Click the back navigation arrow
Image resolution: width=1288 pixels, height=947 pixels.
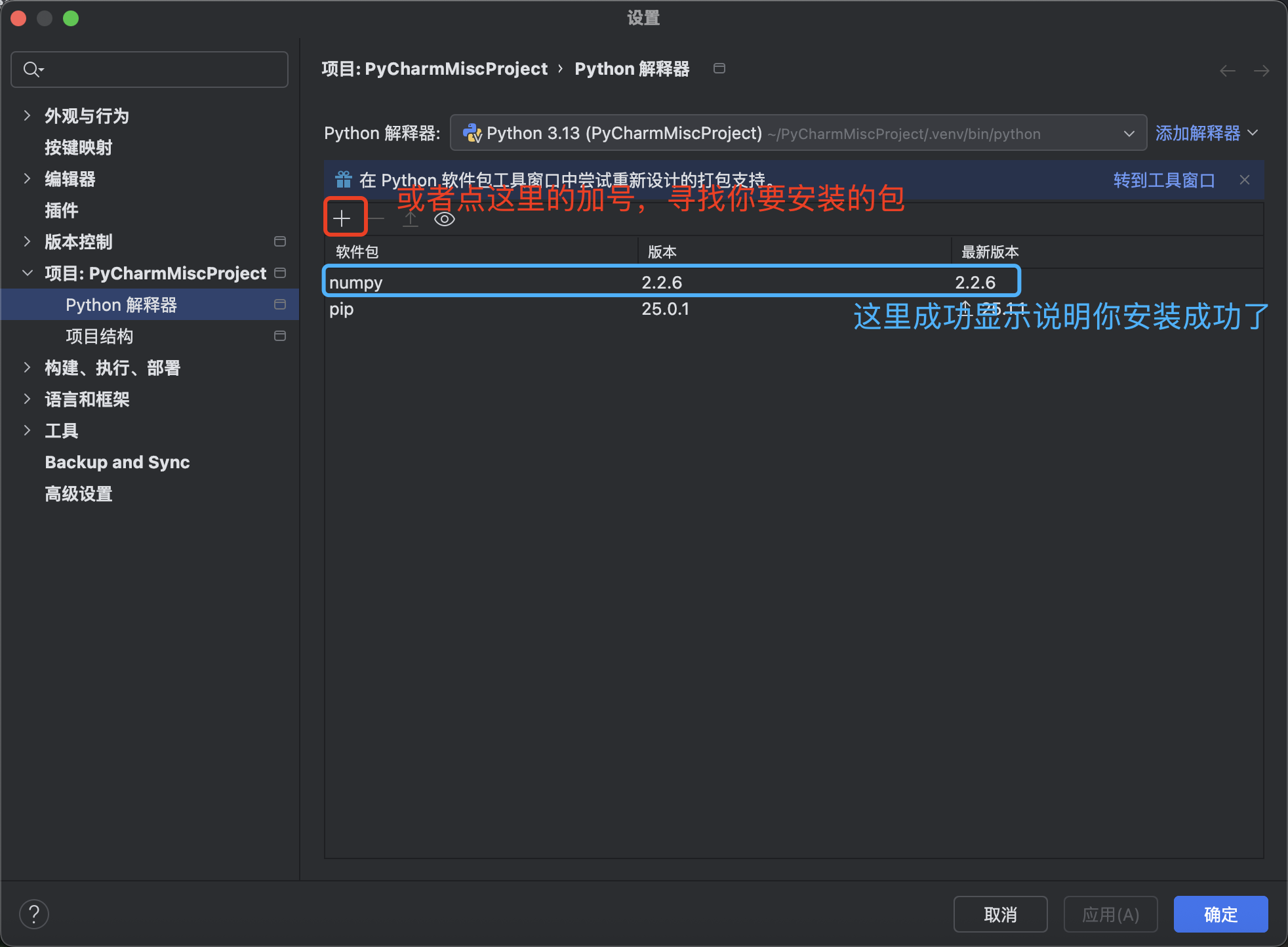[x=1227, y=70]
